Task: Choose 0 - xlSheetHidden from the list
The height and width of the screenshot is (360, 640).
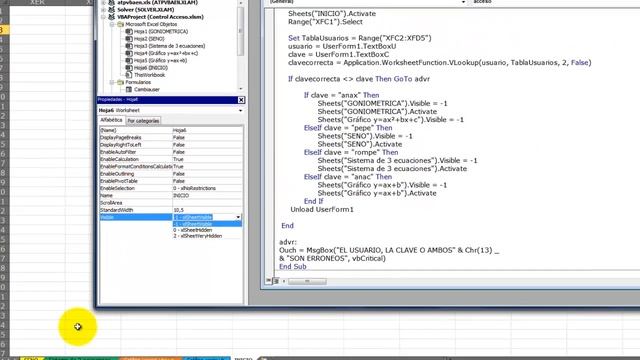Action: (x=207, y=230)
